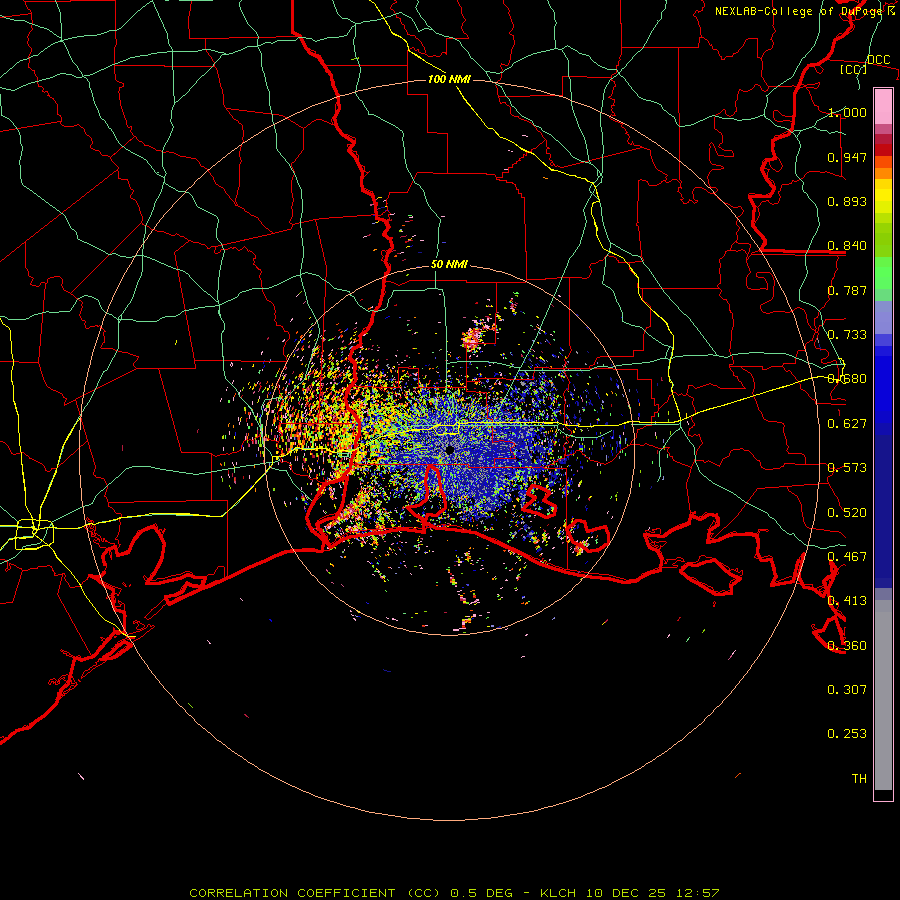Click the DCC label above the color bar
This screenshot has height=900, width=900.
878,60
